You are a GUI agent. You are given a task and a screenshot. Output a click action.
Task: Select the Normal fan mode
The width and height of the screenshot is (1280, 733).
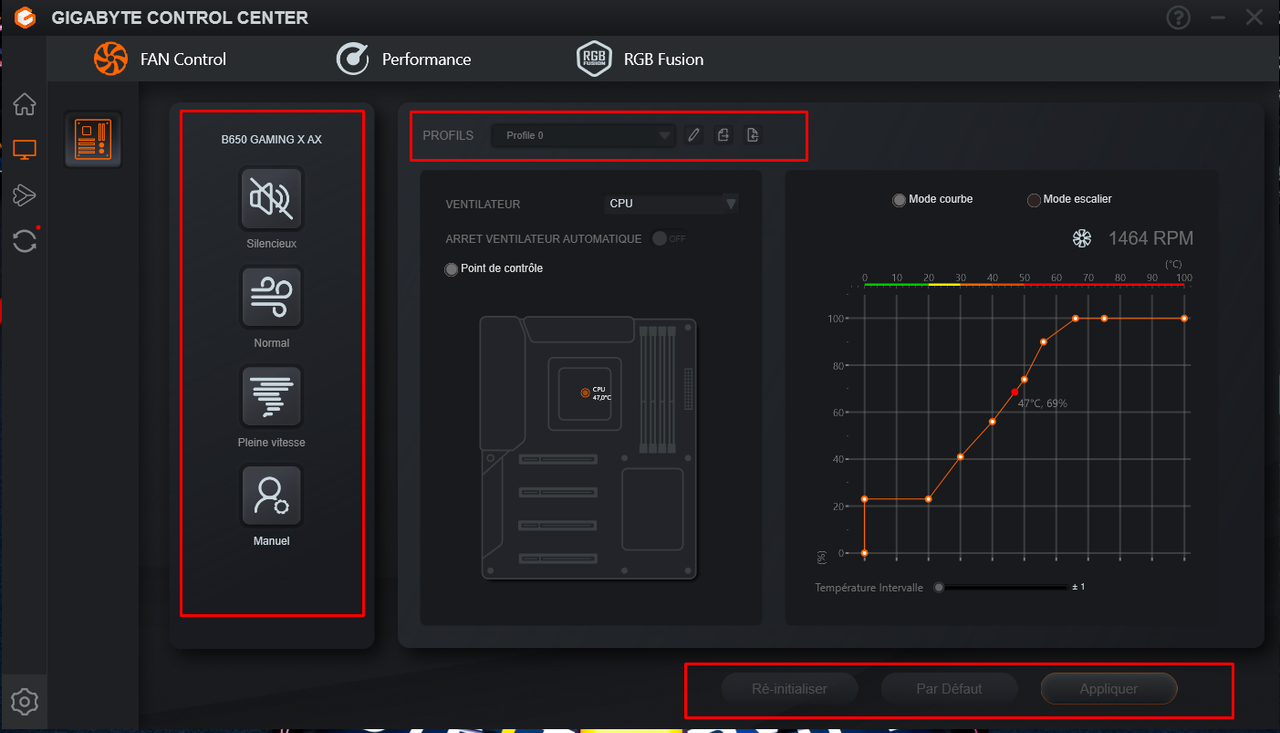[x=271, y=296]
